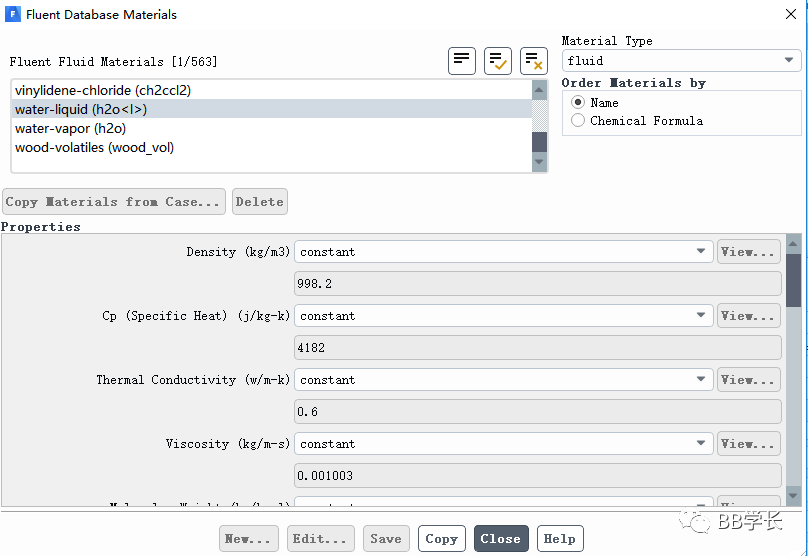
Task: Select water-vapor (h2o) in materials list
Action: point(272,128)
